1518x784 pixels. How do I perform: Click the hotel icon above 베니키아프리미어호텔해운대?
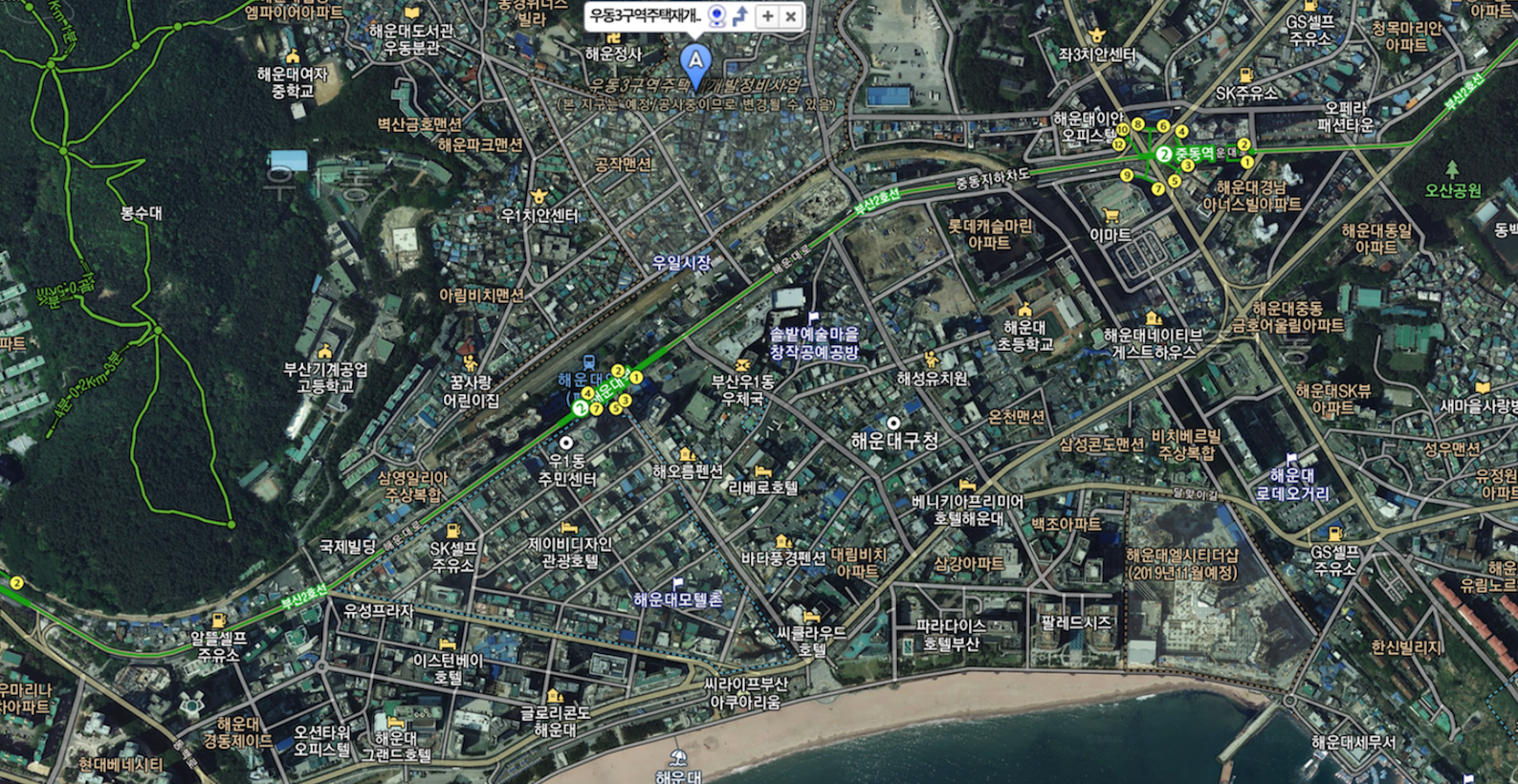pyautogui.click(x=967, y=485)
